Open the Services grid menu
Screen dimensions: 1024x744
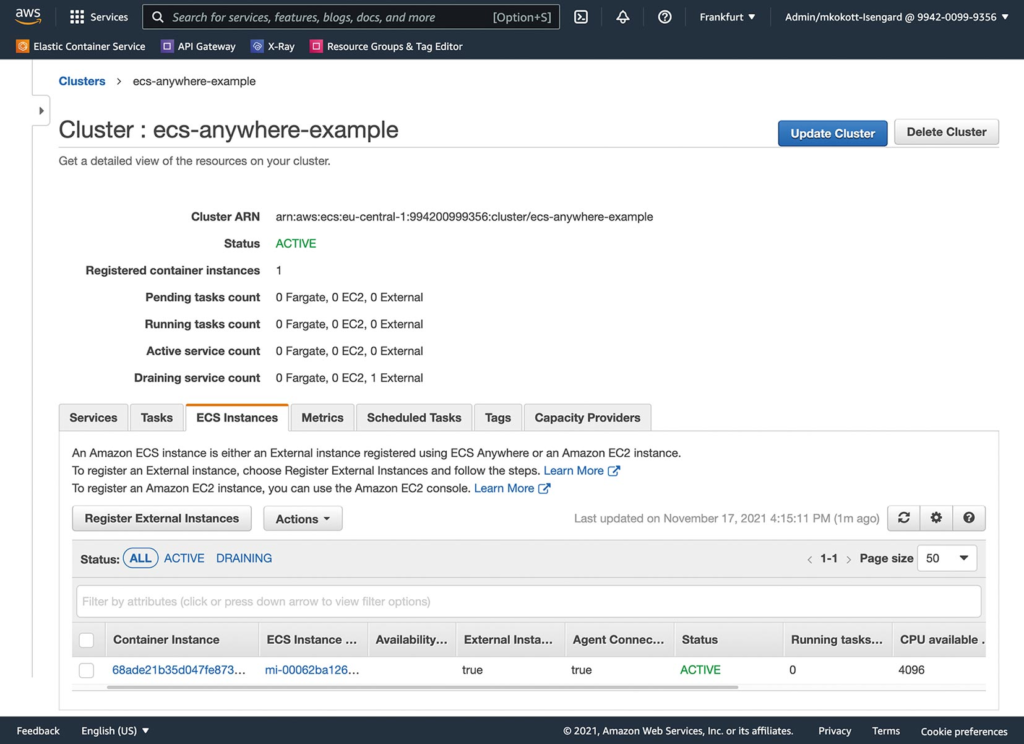coord(99,17)
